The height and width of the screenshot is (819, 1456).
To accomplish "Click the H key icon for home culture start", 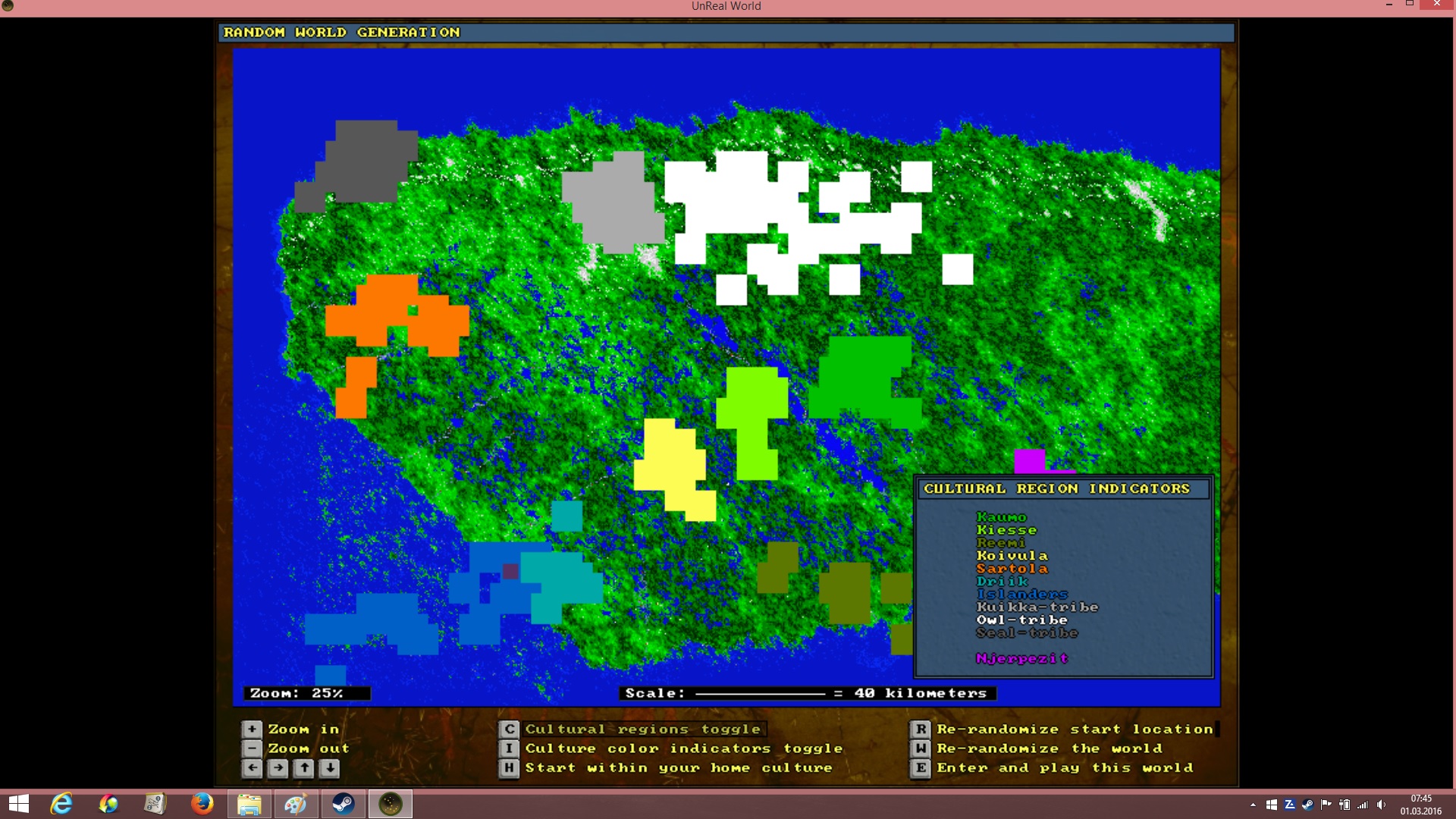I will pyautogui.click(x=509, y=768).
